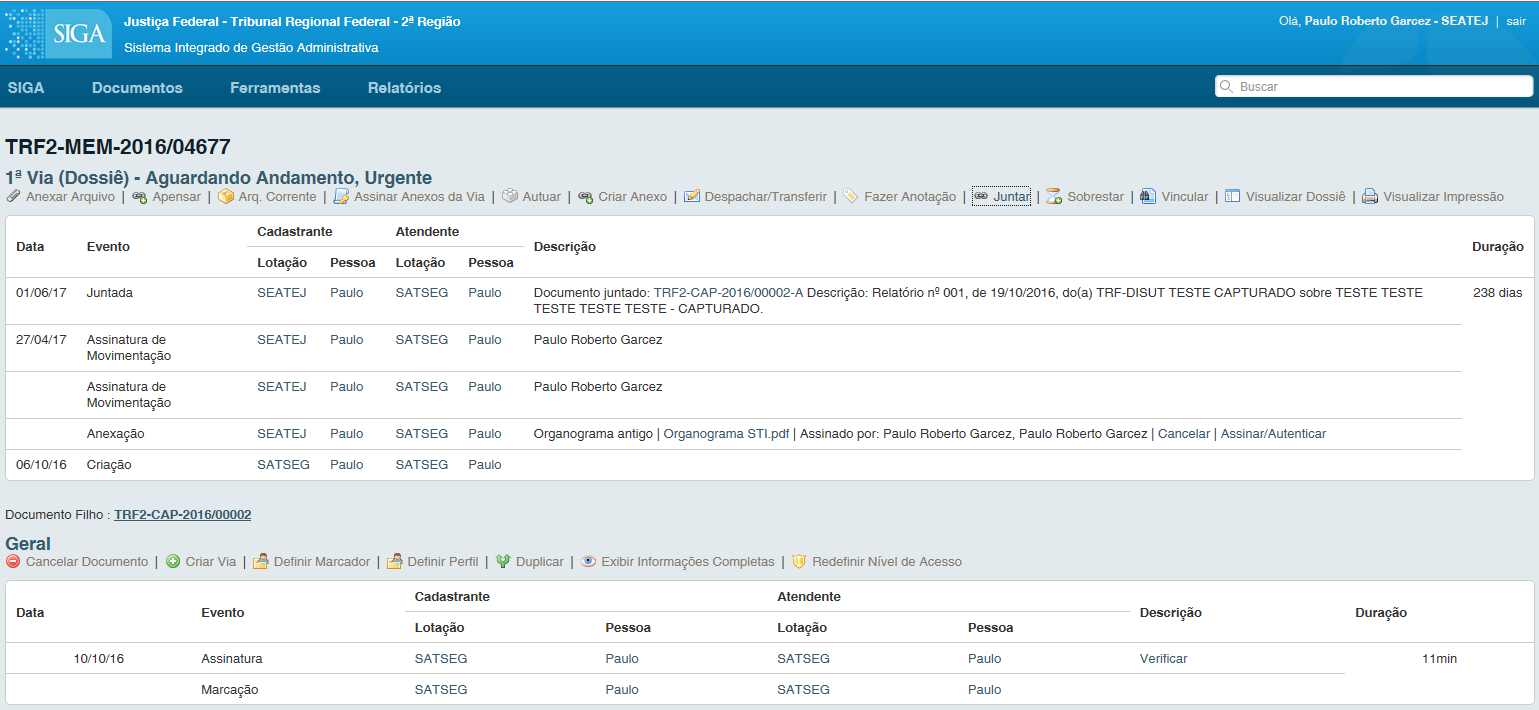Click the Anexar Arquivo paperclip icon
The image size is (1539, 710).
point(13,197)
